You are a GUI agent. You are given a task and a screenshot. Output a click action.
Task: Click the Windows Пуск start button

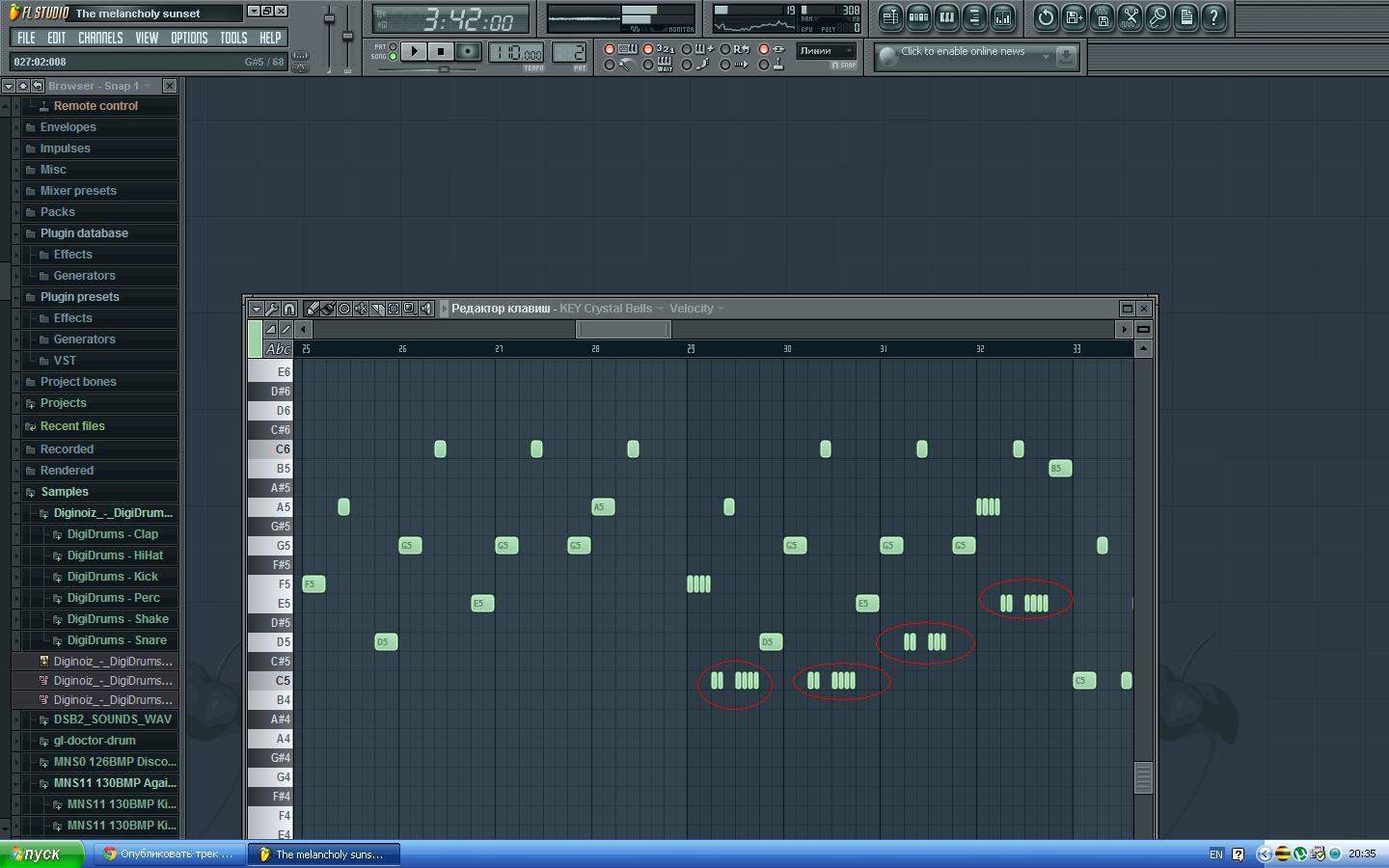point(41,854)
